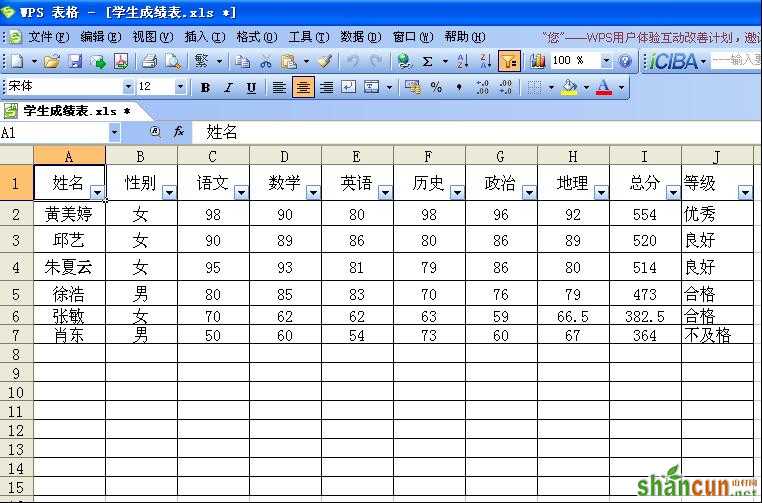Cut the selection with the scissors icon
This screenshot has width=762, height=503.
click(x=265, y=61)
